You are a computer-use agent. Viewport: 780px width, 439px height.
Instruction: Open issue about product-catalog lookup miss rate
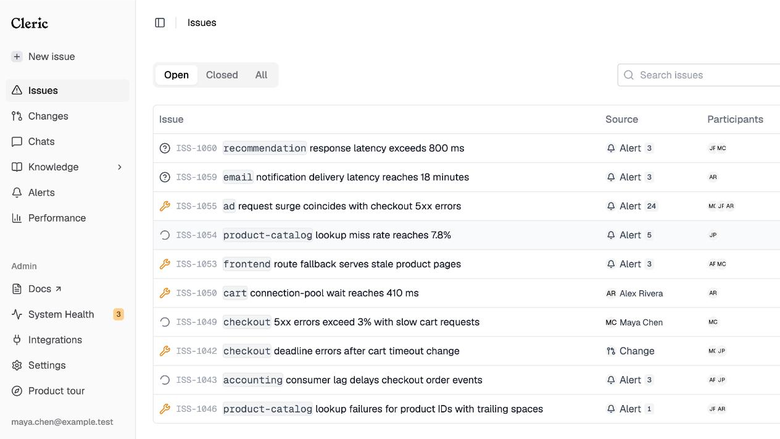(337, 235)
